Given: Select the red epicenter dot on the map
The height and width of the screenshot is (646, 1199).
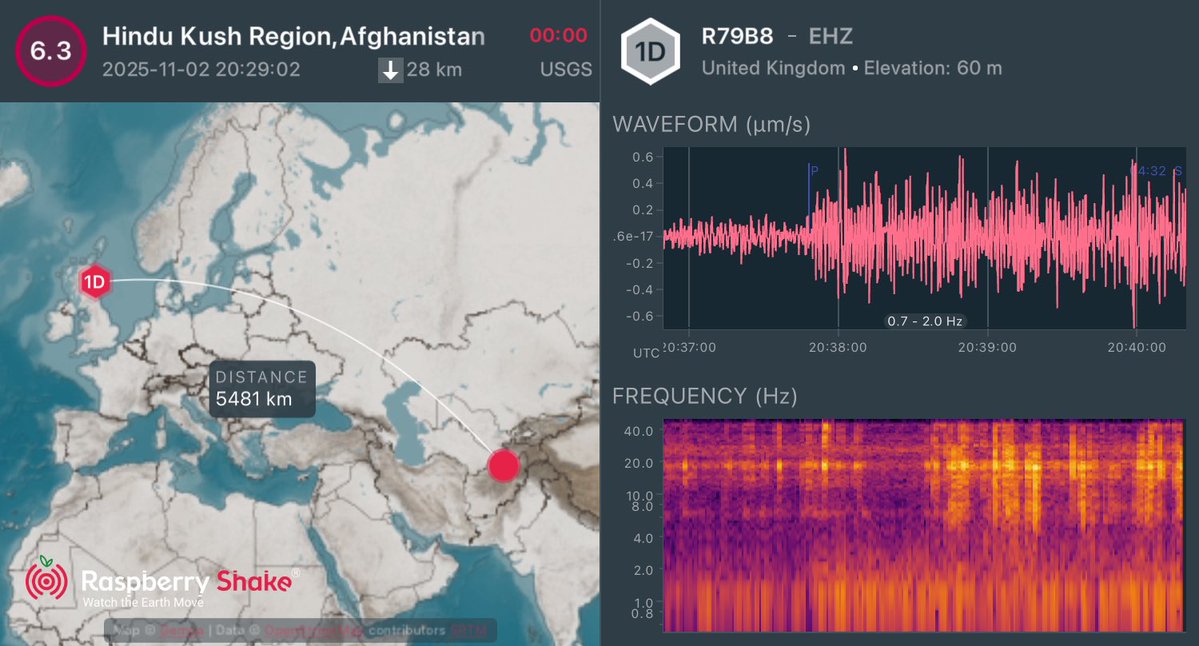Looking at the screenshot, I should 504,463.
